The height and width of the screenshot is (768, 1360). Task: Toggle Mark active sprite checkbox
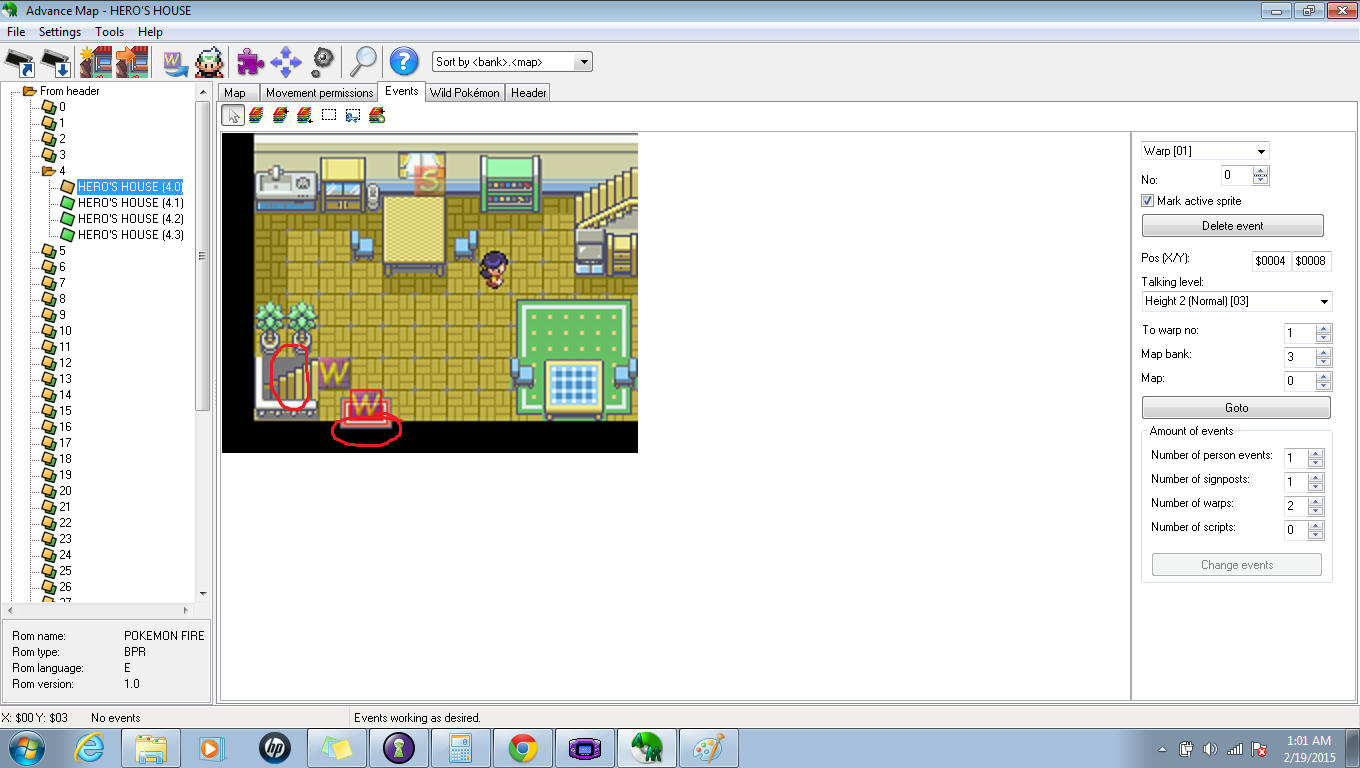[1148, 201]
